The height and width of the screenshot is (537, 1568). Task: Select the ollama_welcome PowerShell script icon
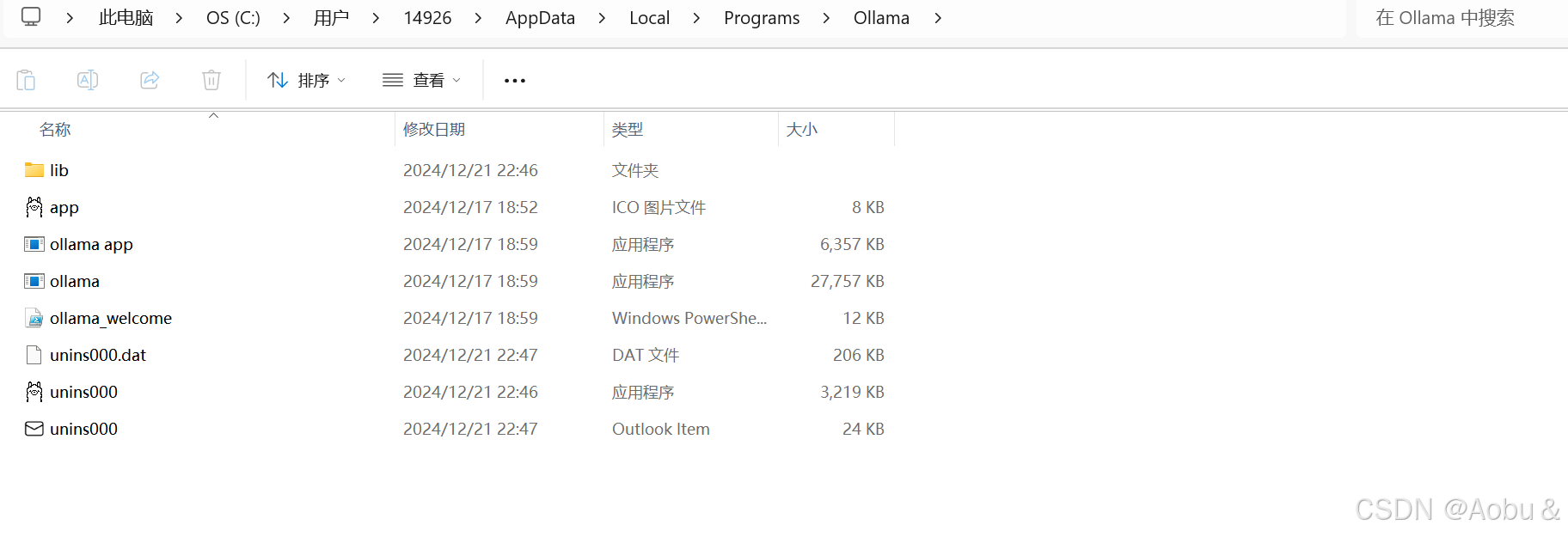point(34,318)
